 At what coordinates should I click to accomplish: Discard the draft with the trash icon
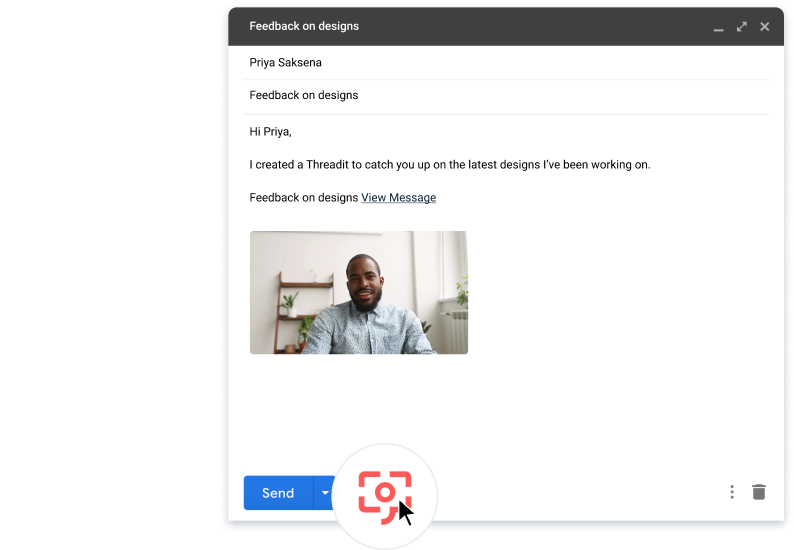(x=759, y=492)
